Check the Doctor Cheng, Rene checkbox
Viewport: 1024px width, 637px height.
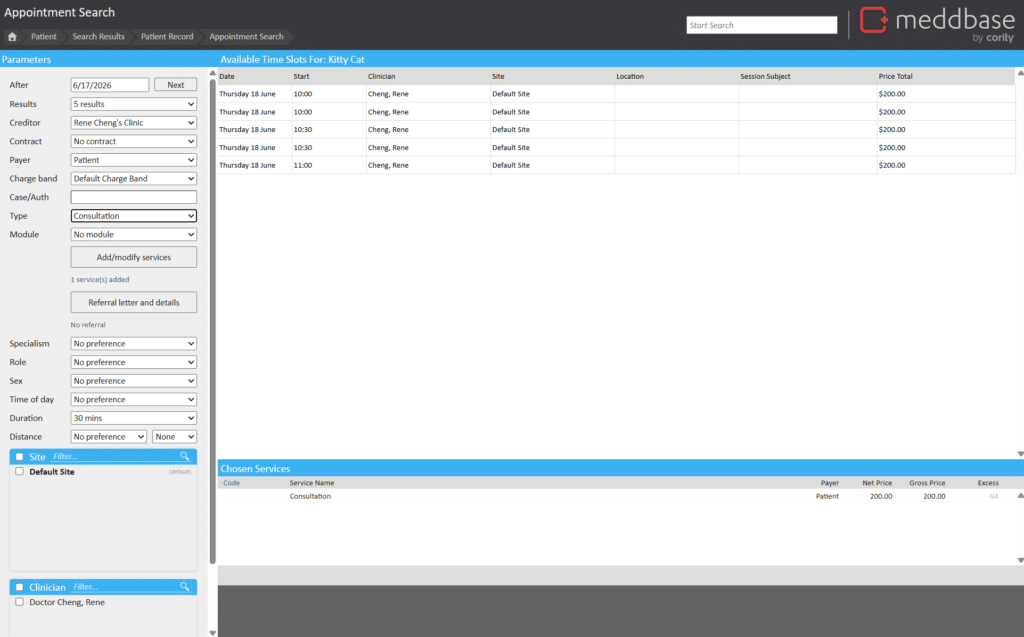(20, 602)
